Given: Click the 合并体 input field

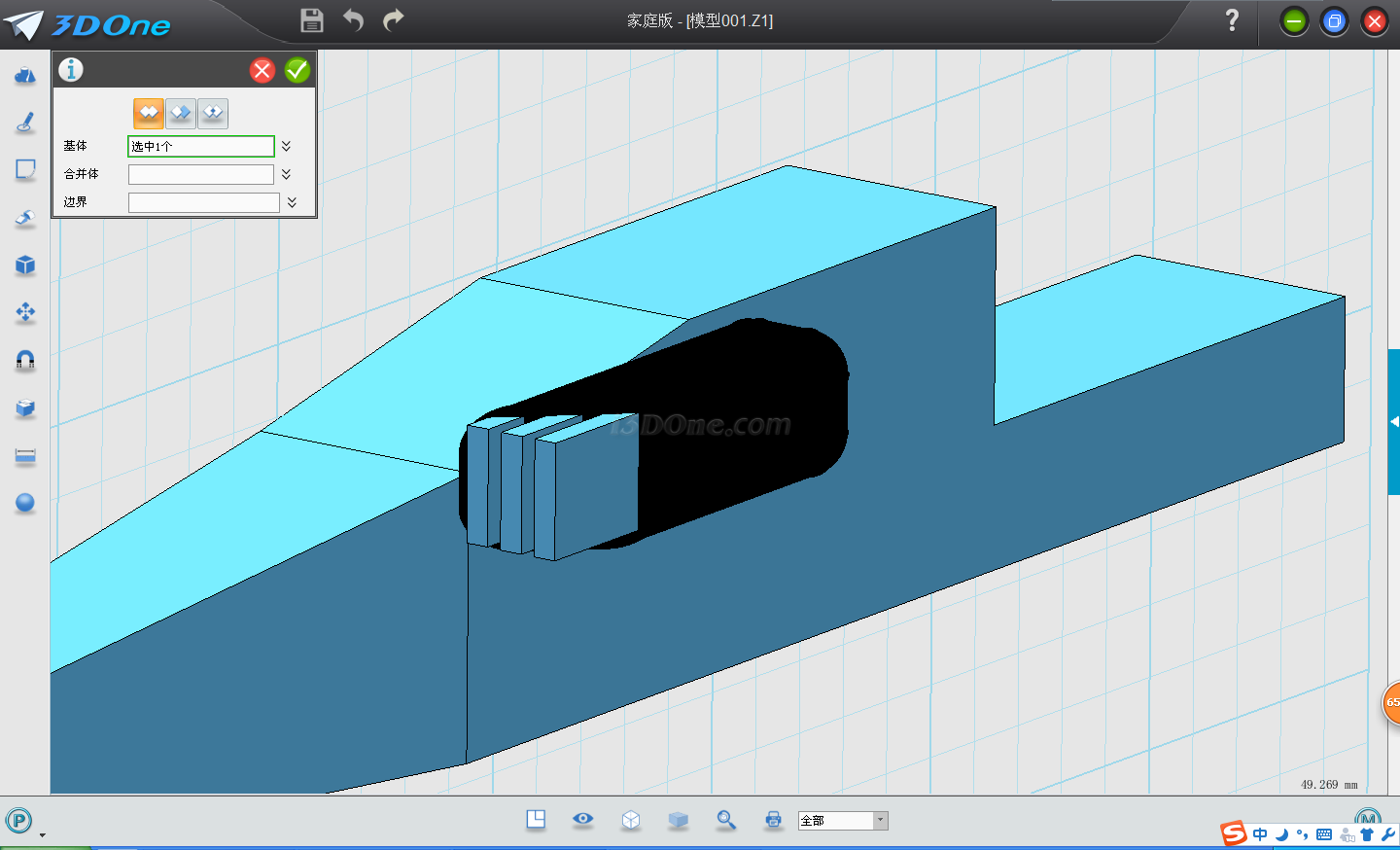Looking at the screenshot, I should coord(201,174).
